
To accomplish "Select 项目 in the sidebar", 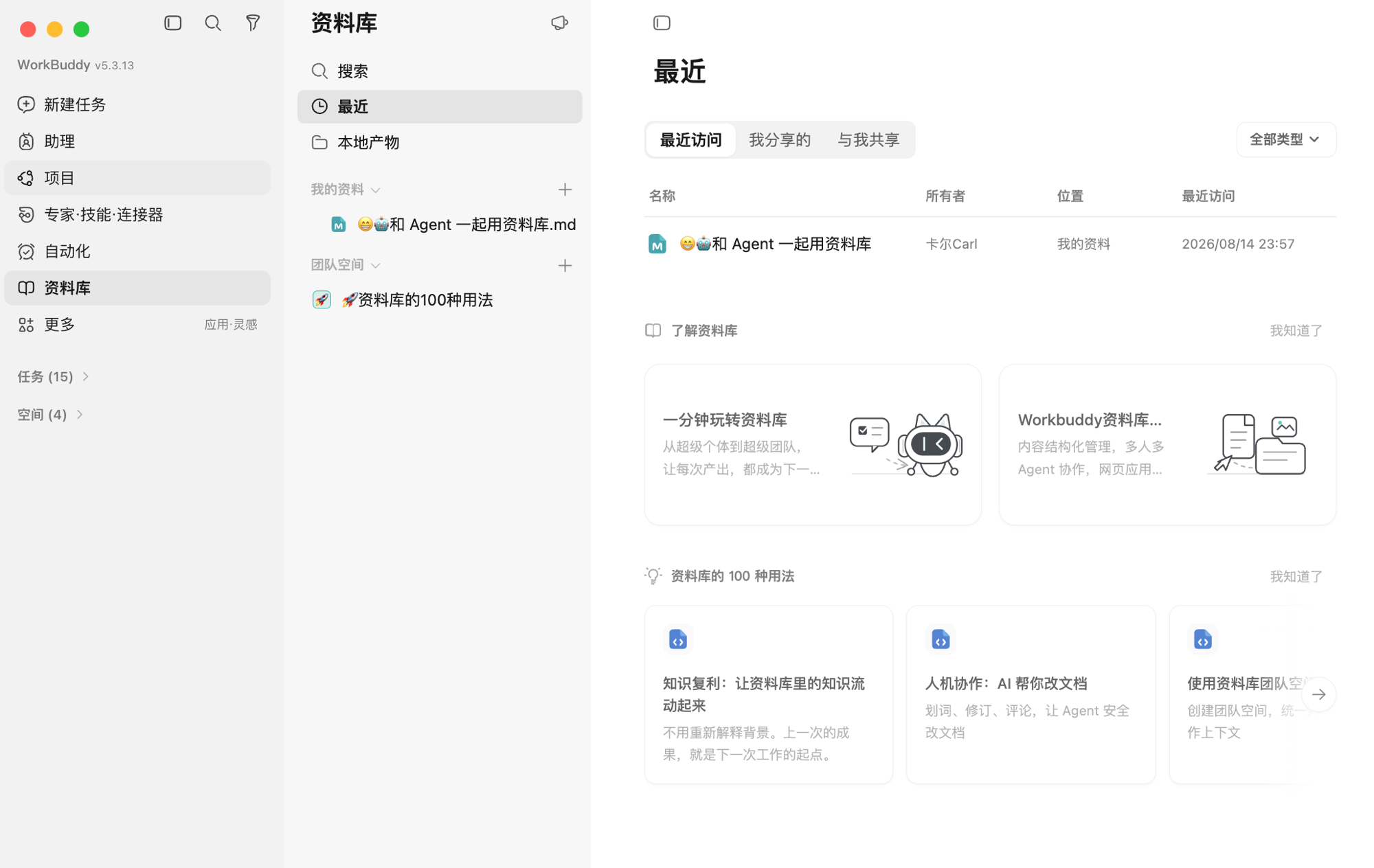I will pos(137,178).
